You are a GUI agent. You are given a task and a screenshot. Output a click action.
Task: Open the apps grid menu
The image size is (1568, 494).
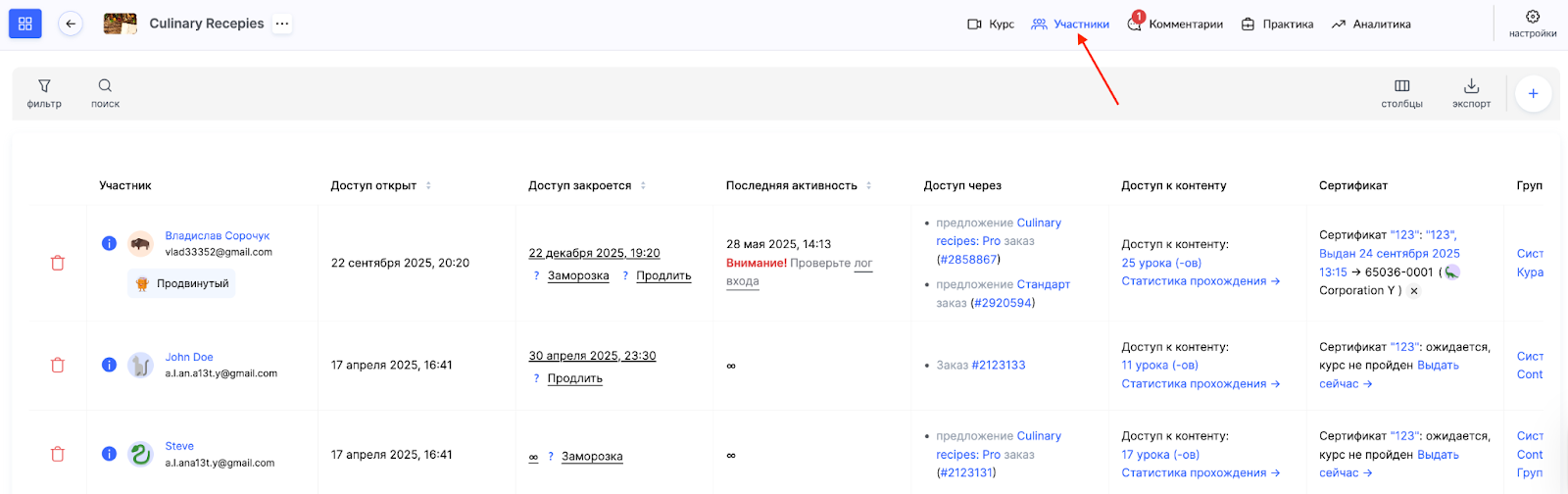[x=25, y=24]
